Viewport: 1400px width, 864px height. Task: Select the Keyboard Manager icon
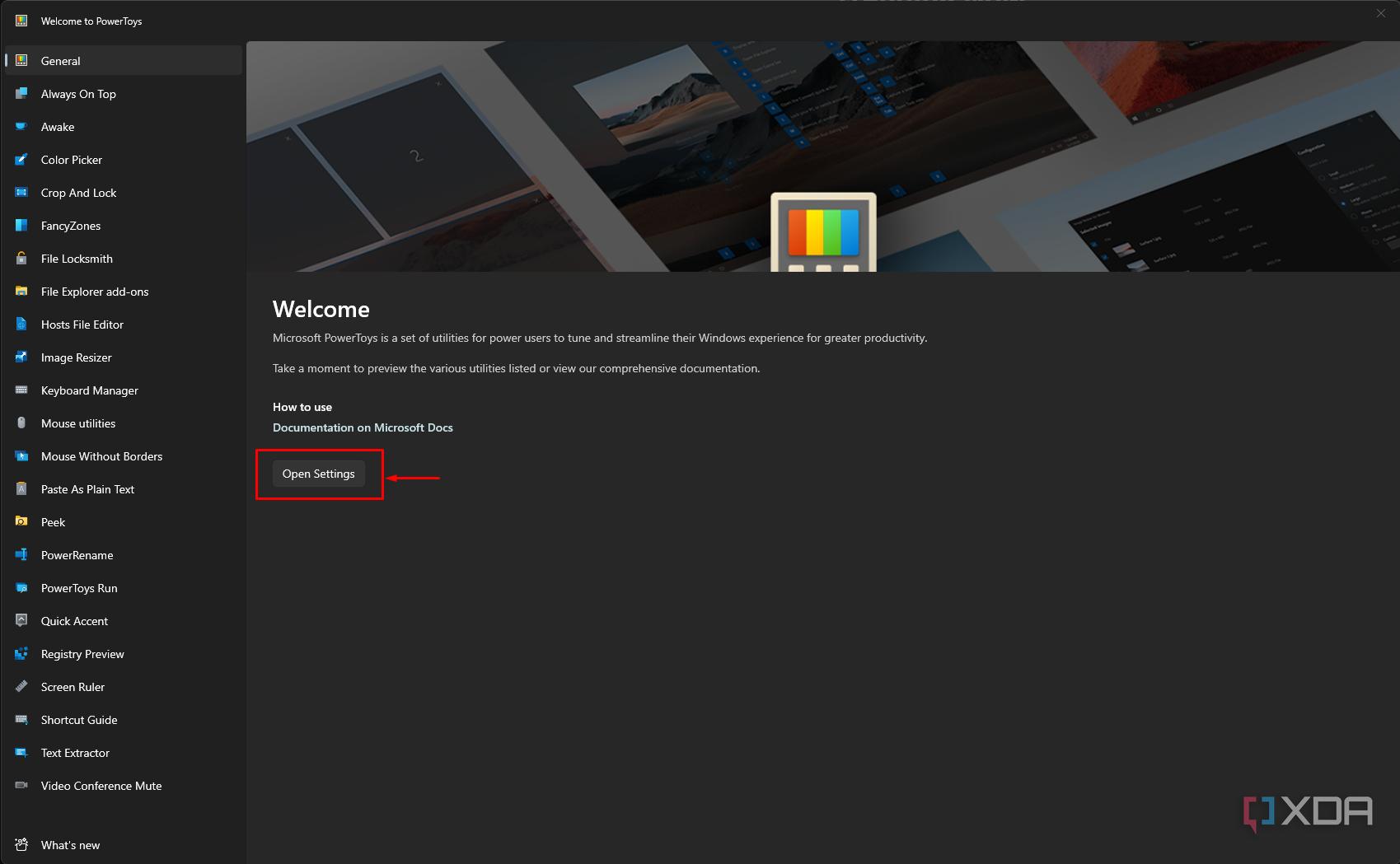[x=21, y=390]
